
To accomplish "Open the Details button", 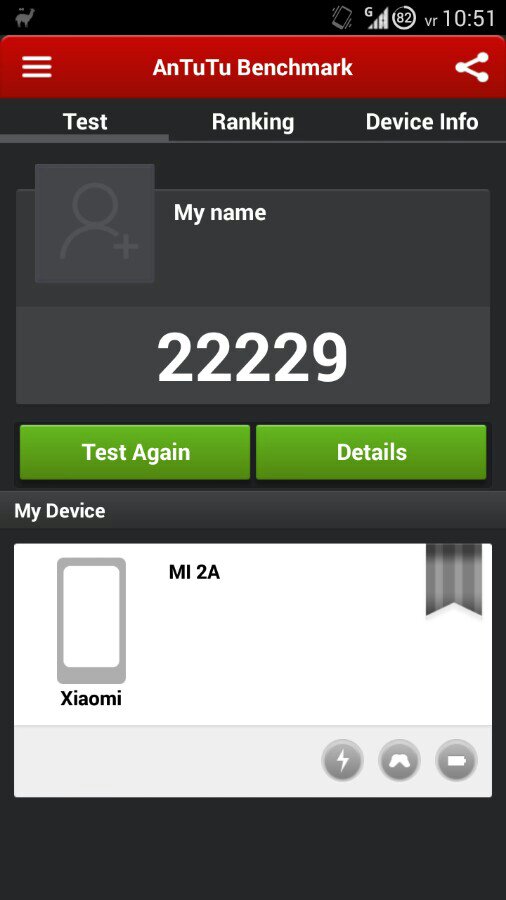I will point(371,452).
